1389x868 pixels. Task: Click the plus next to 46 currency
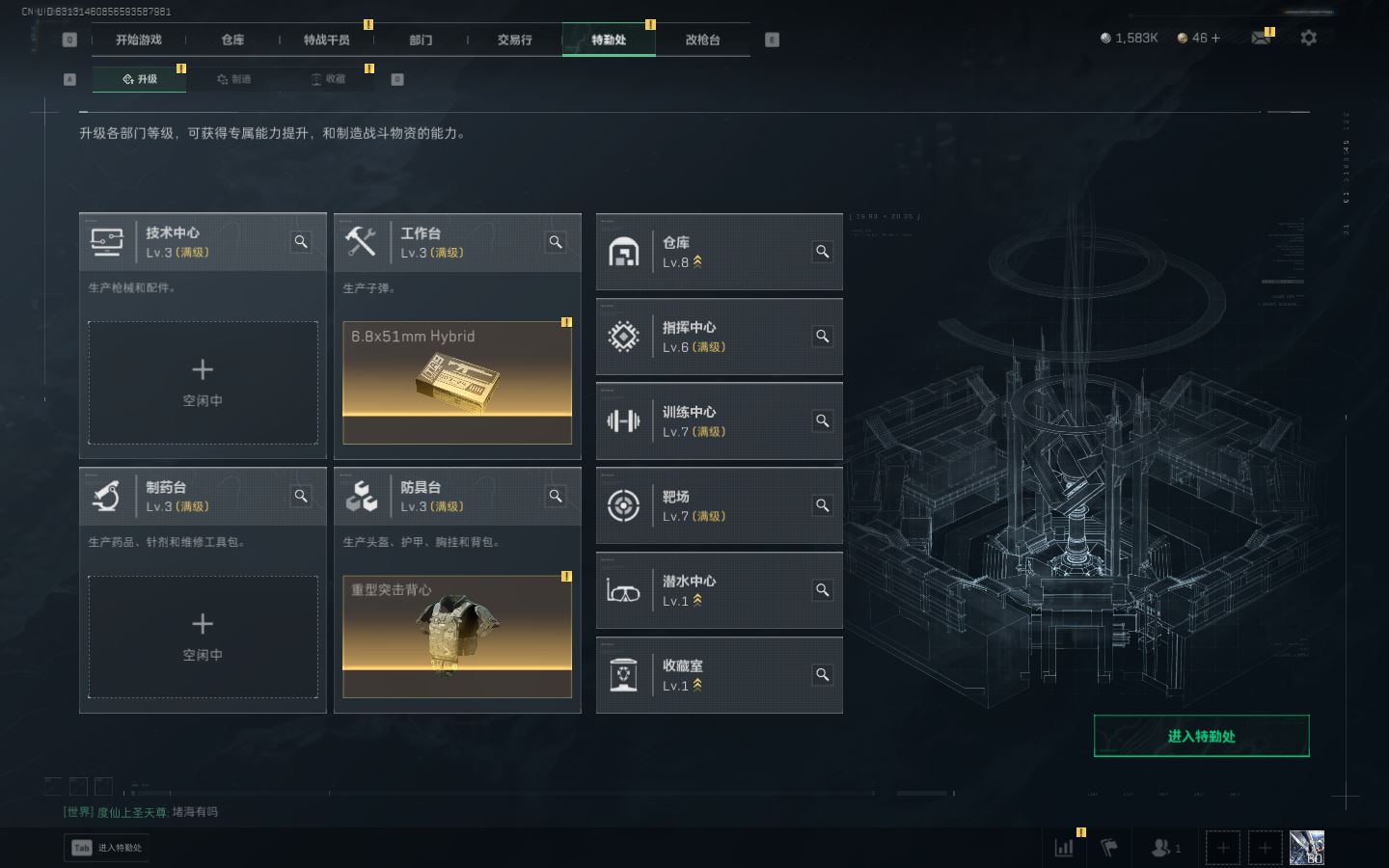tap(1215, 38)
